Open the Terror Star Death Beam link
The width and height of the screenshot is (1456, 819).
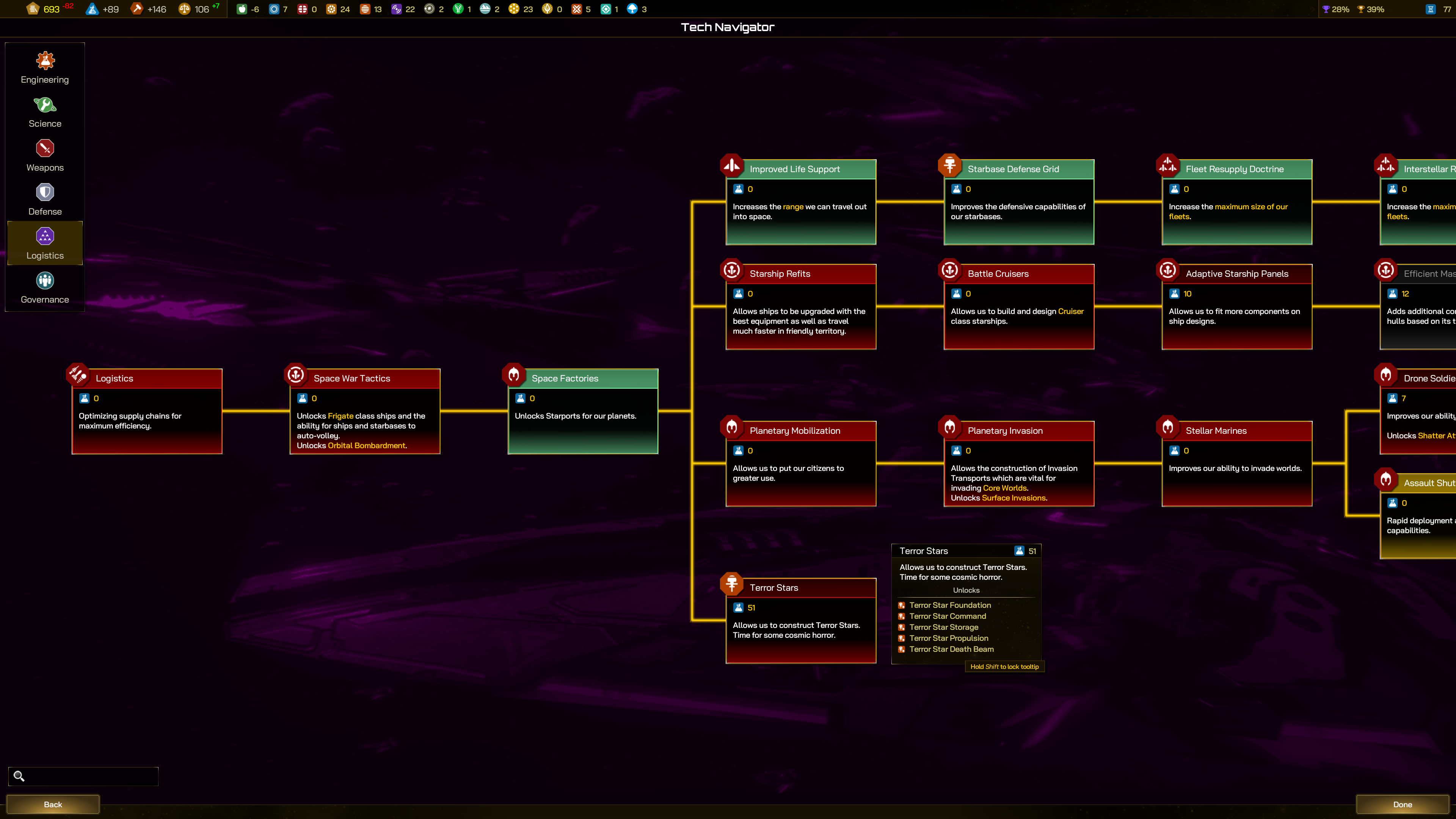(x=951, y=649)
